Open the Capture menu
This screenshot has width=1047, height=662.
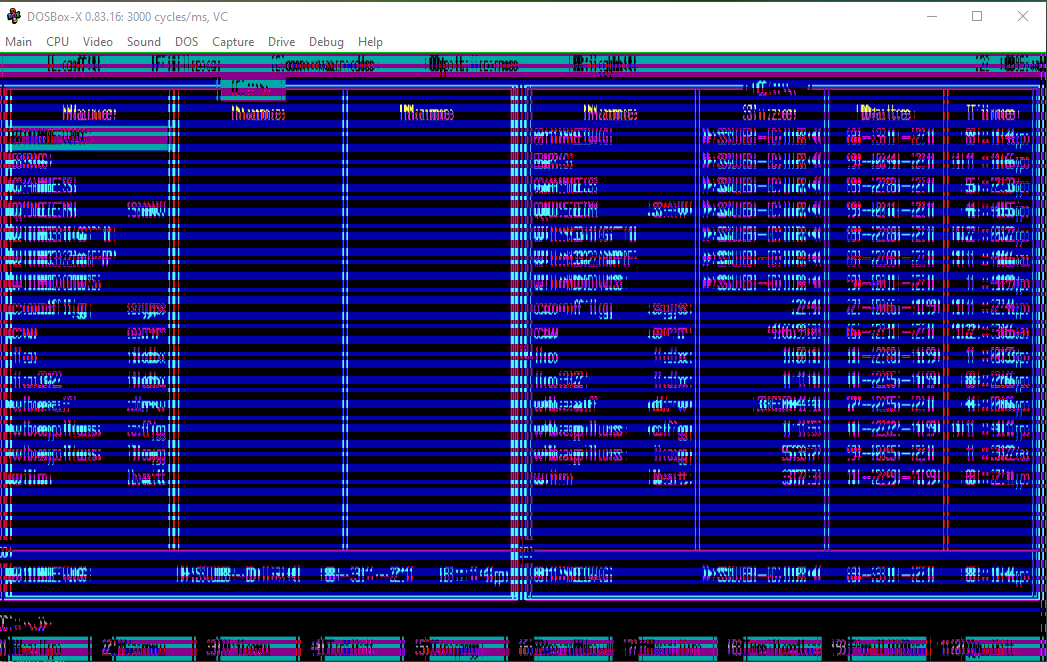pyautogui.click(x=233, y=41)
